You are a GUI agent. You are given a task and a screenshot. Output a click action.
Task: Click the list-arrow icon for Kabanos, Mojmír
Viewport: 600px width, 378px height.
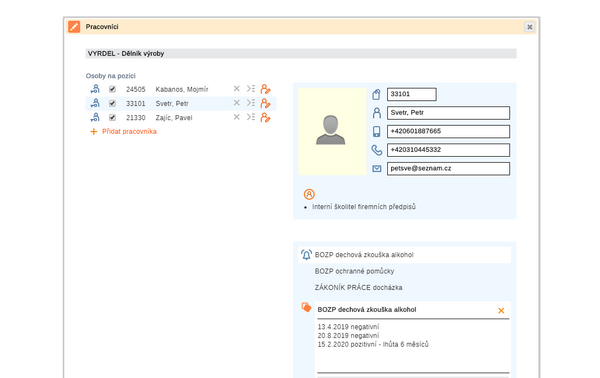[251, 89]
